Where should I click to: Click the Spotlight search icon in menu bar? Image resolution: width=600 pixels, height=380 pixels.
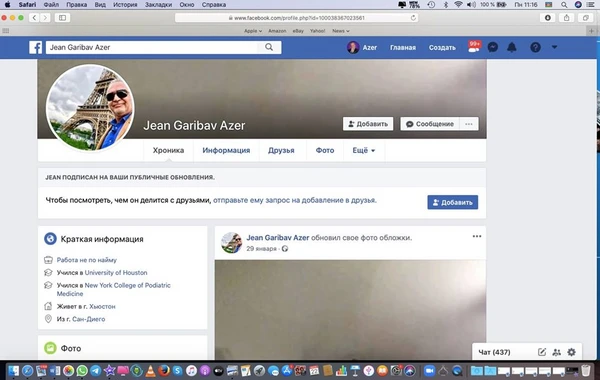(x=564, y=5)
